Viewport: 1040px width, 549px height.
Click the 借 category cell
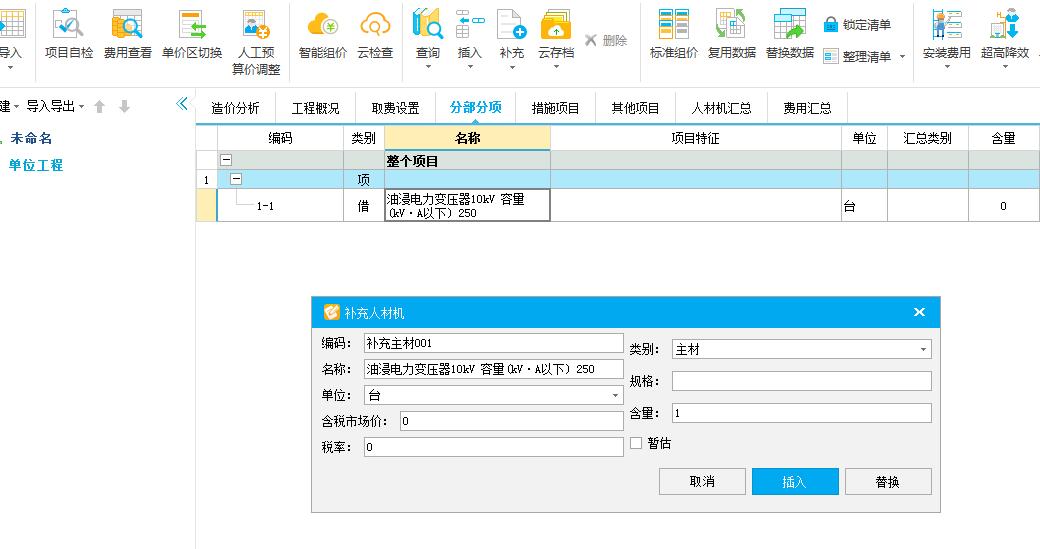point(363,206)
